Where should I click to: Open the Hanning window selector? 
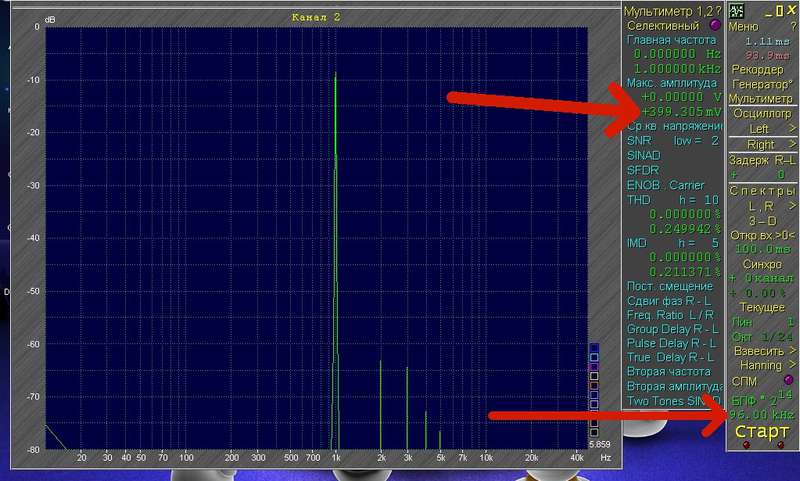792,365
